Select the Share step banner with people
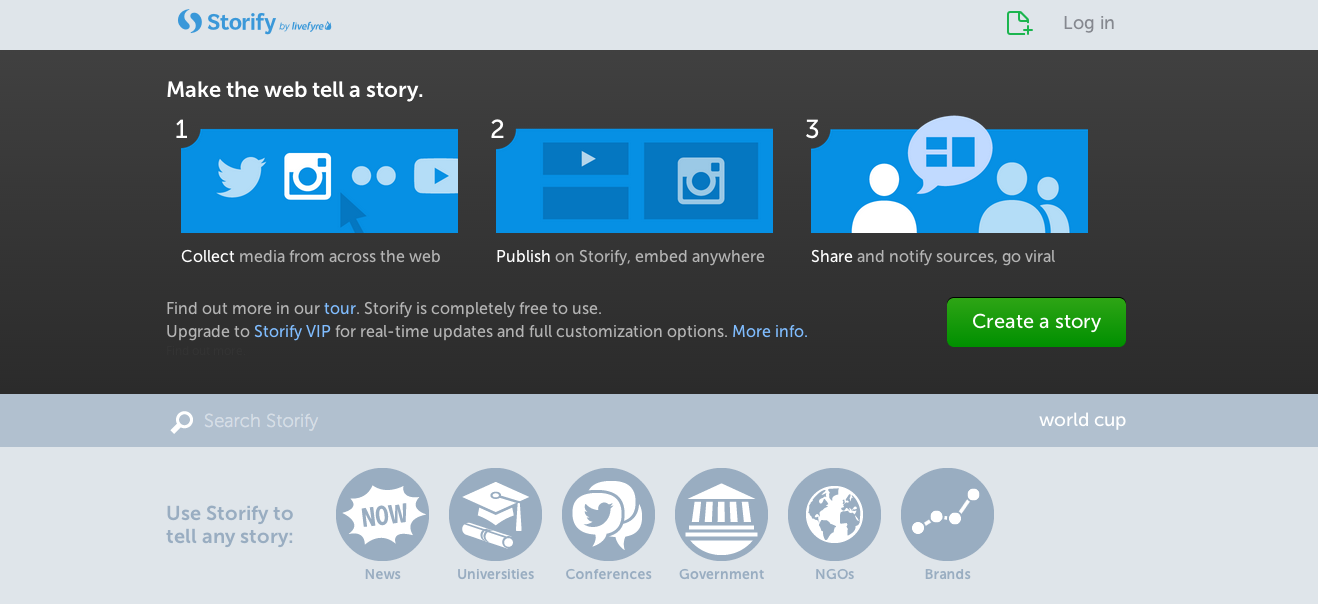Screen dimensions: 1318x604 [949, 176]
